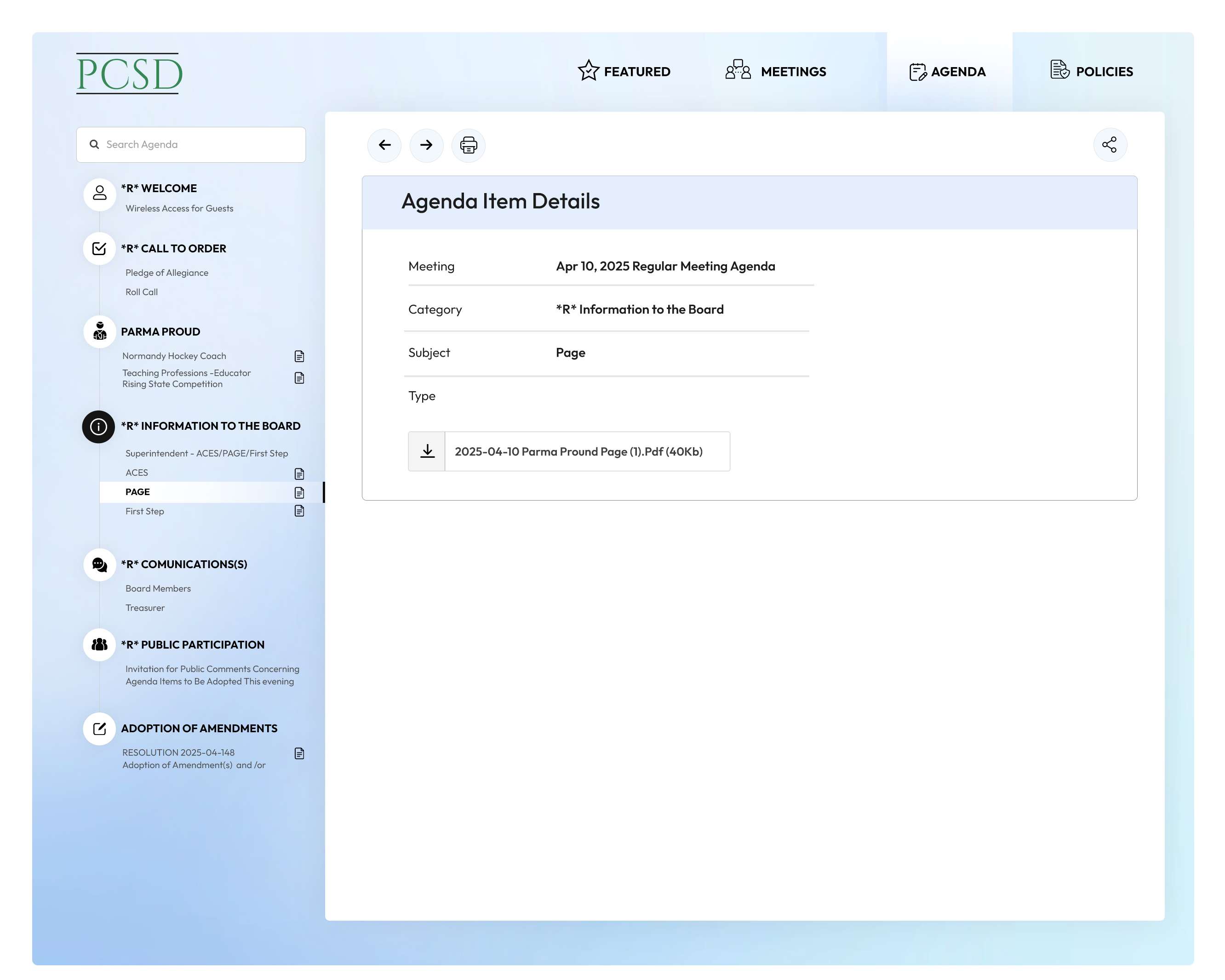Image resolution: width=1225 pixels, height=980 pixels.
Task: Open attachment icon for Normandy Hockey Coach
Action: pyautogui.click(x=299, y=356)
